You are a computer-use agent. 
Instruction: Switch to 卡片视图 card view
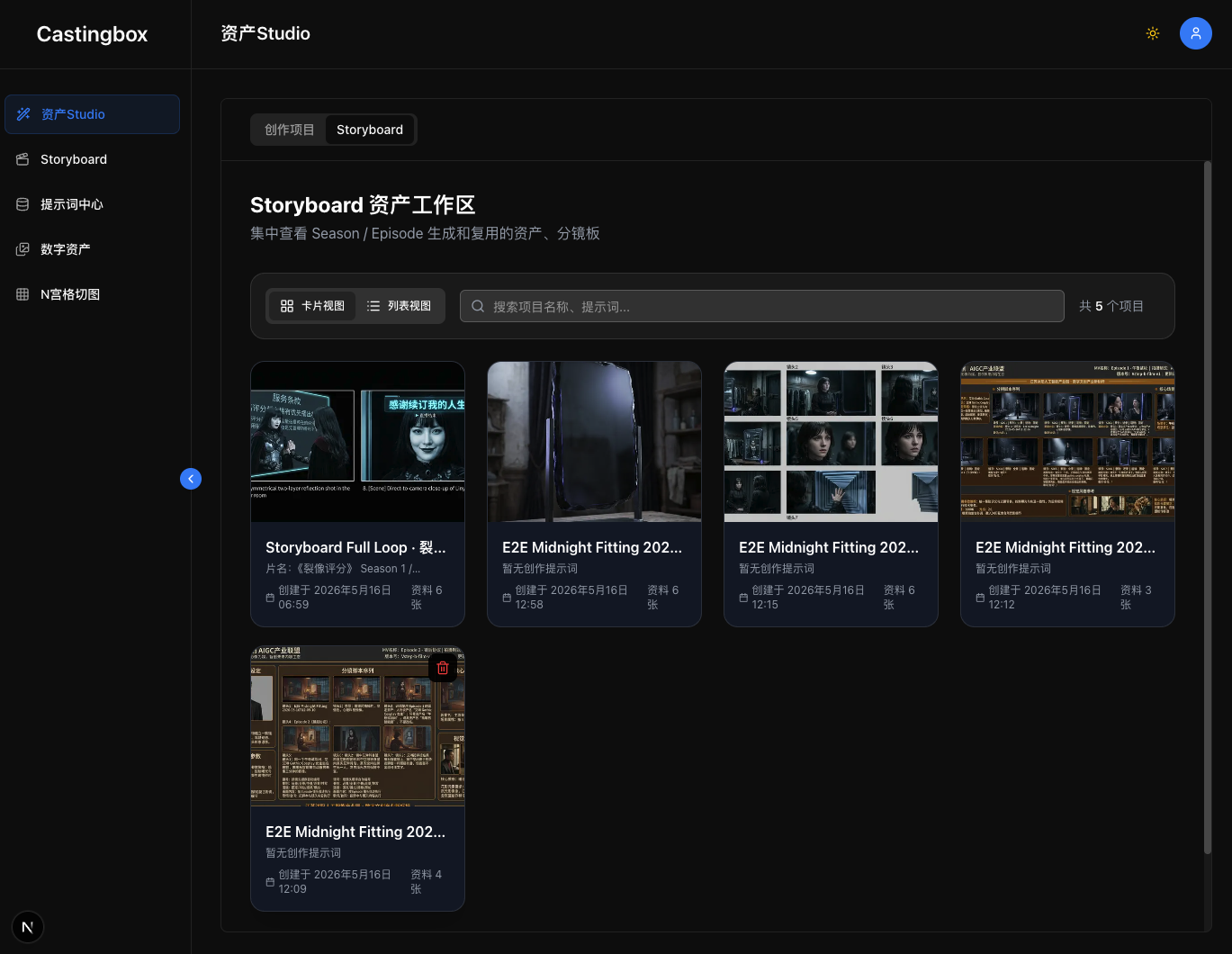312,306
